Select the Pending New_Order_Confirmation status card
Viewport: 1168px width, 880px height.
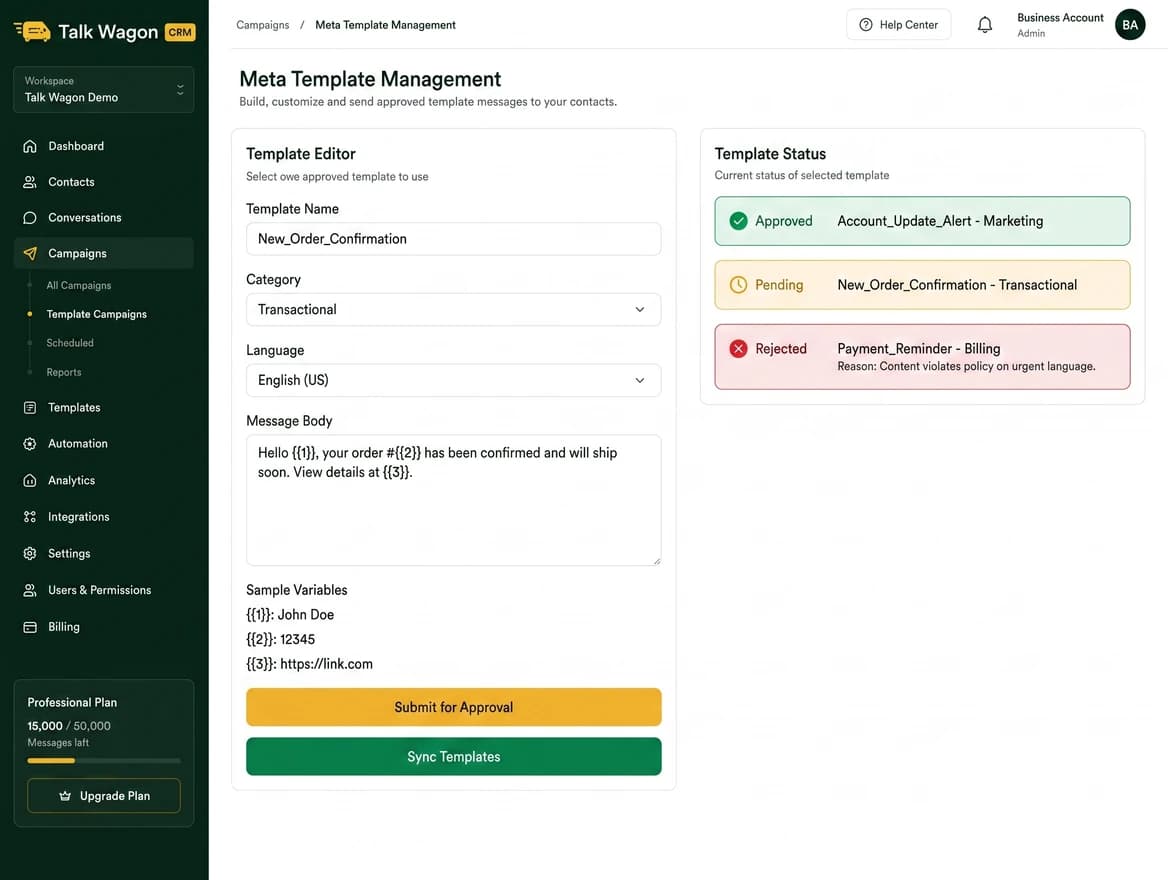(x=922, y=285)
